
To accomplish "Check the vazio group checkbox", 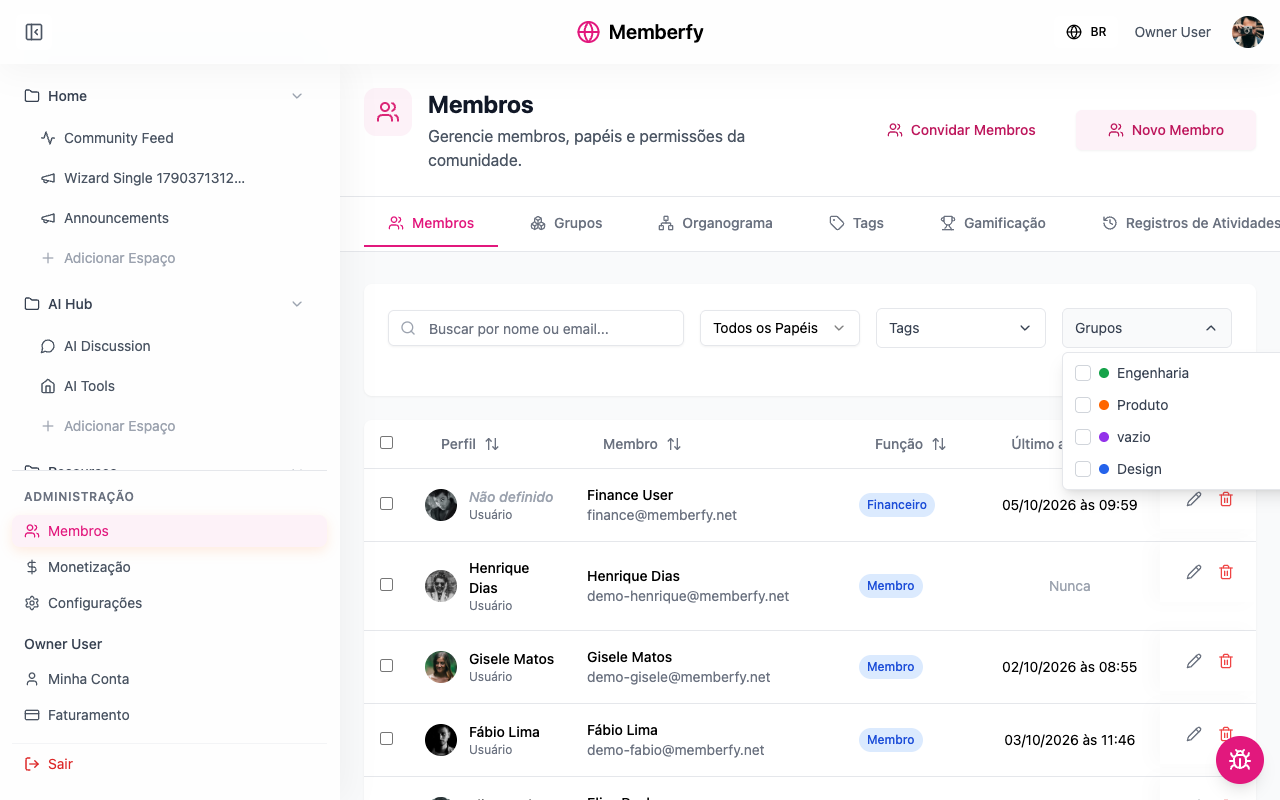I will [1083, 437].
